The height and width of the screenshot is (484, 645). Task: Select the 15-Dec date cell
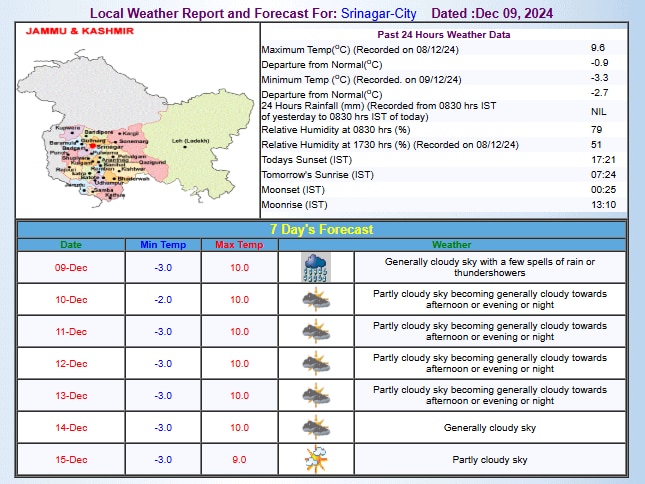tap(71, 460)
